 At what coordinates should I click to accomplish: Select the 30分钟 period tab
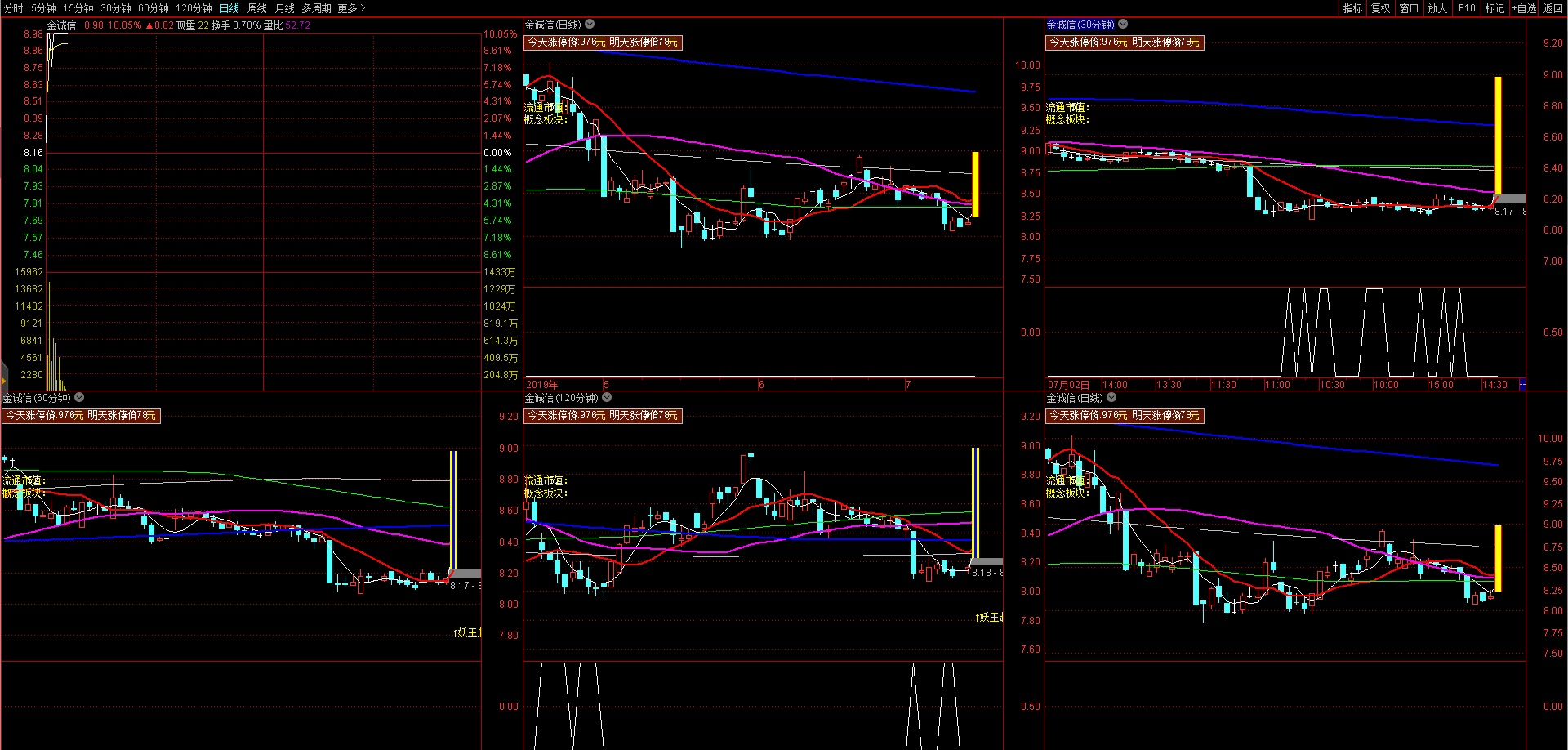click(x=116, y=8)
